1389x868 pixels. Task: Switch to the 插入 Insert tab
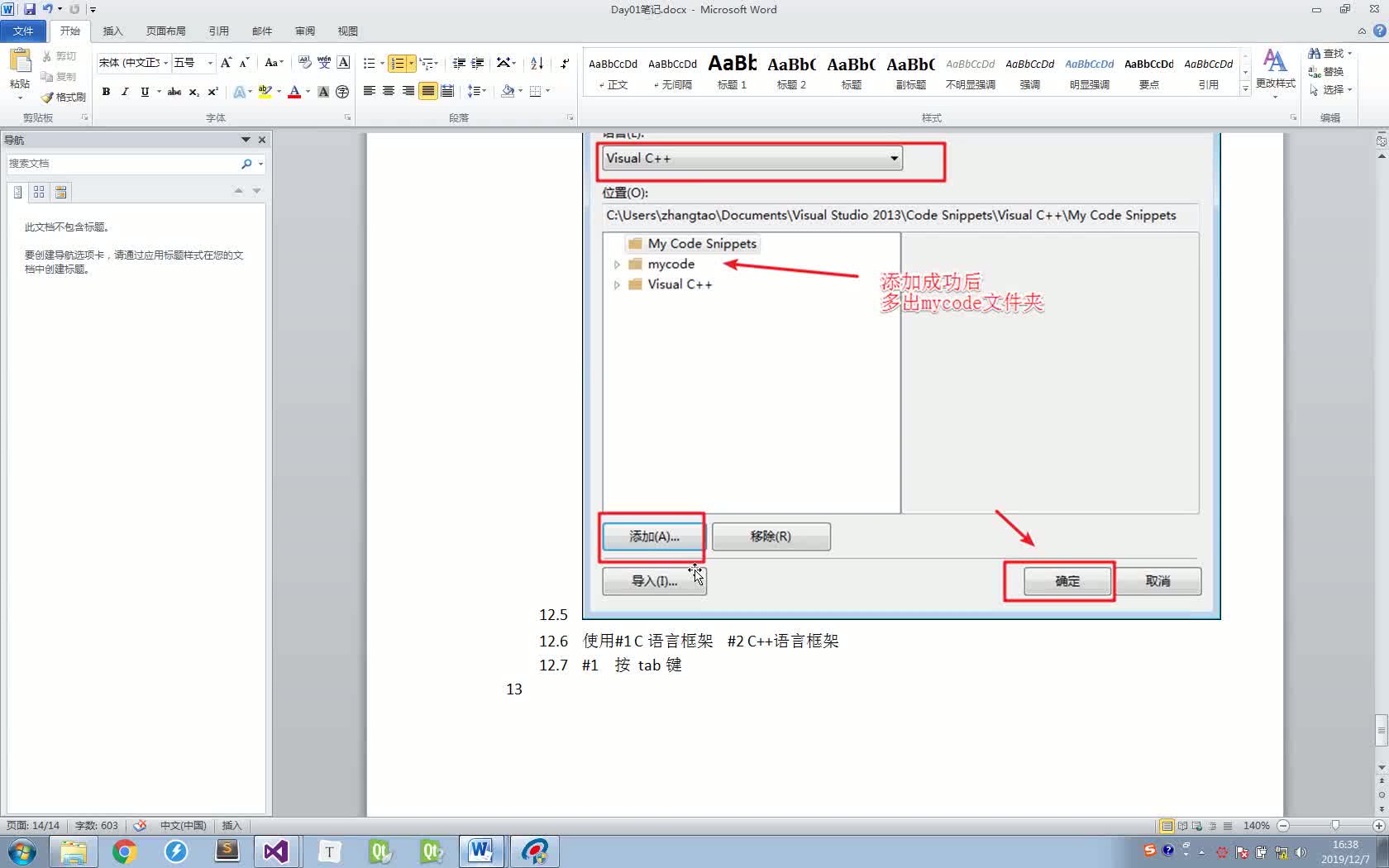click(x=112, y=31)
